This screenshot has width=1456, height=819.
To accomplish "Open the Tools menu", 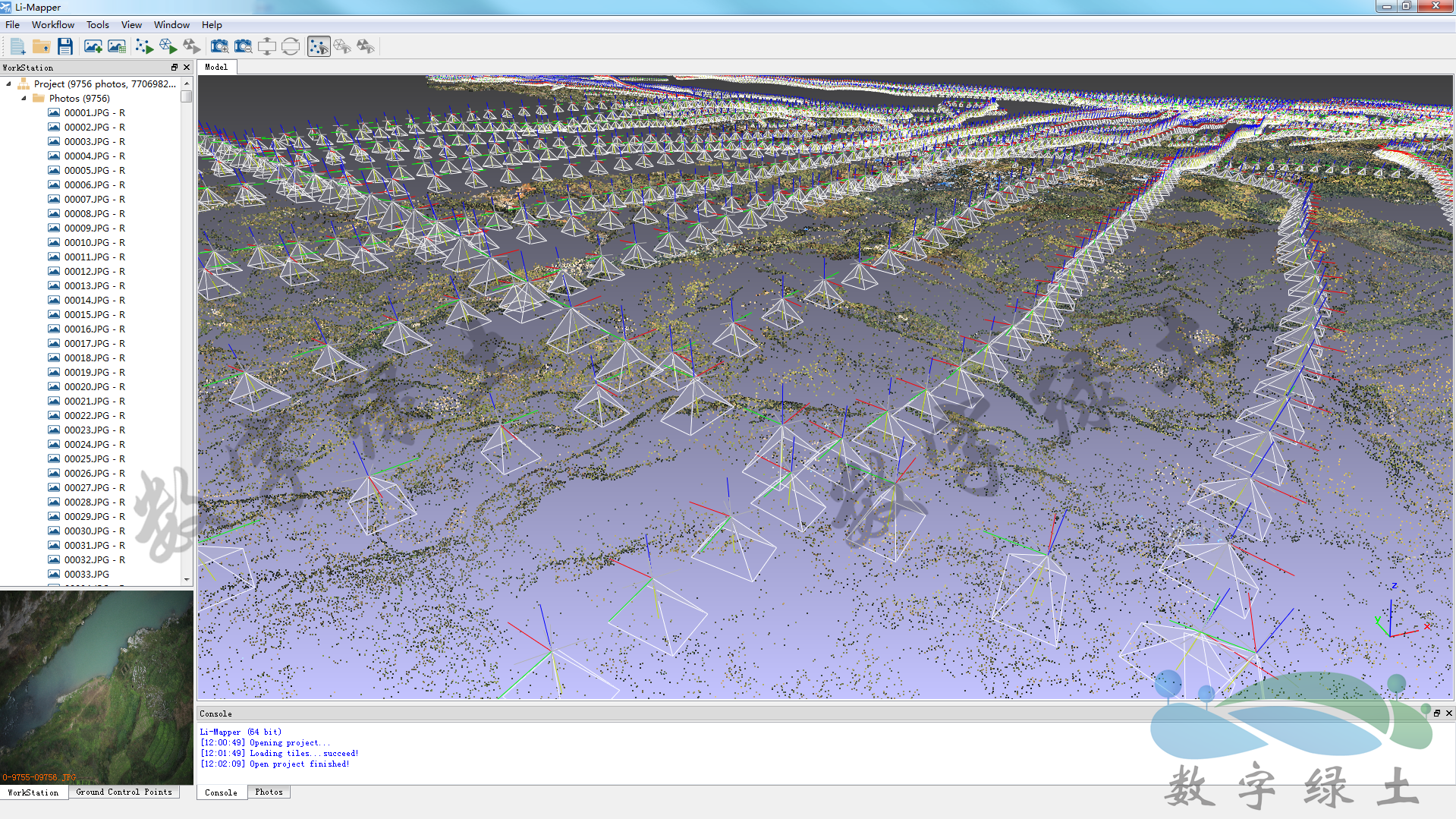I will click(98, 24).
